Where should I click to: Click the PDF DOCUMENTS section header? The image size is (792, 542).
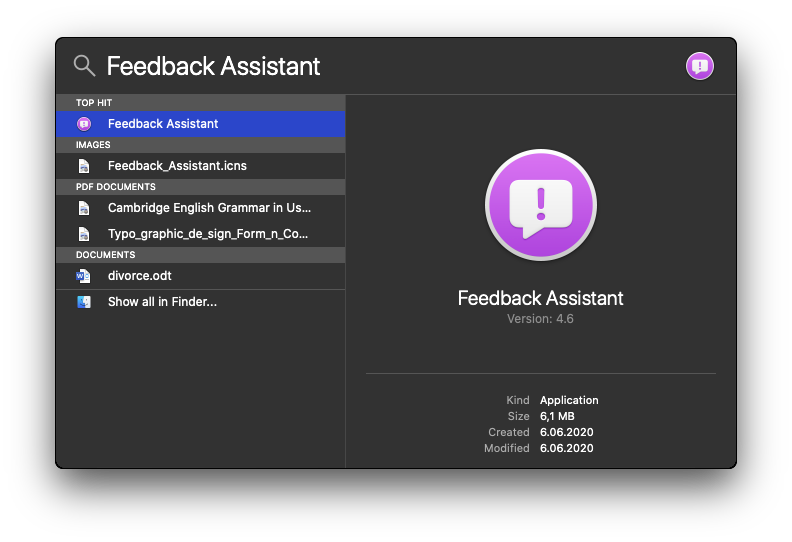click(x=201, y=187)
